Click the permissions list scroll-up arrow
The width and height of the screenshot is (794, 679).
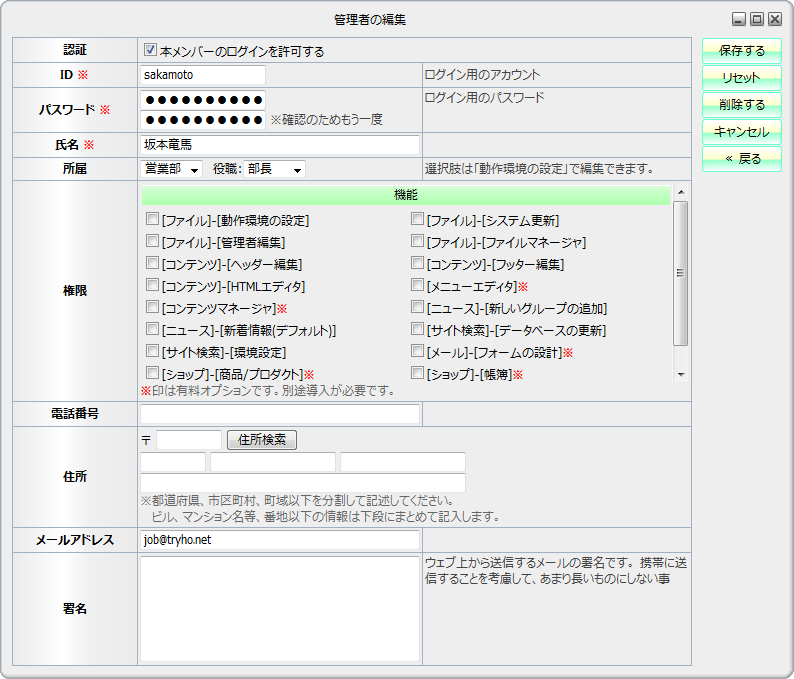tap(680, 192)
